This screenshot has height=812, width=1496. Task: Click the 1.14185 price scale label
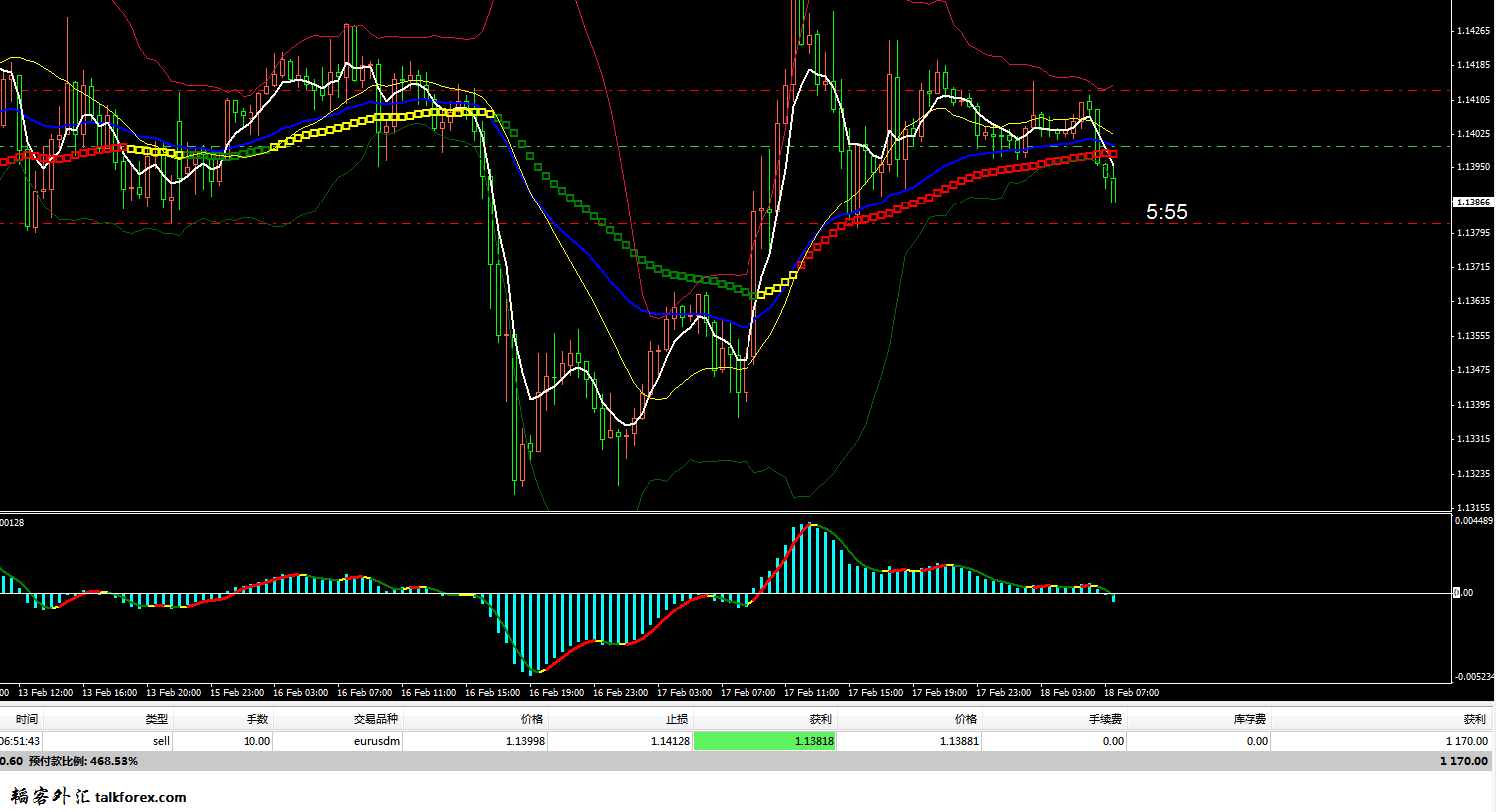1473,65
